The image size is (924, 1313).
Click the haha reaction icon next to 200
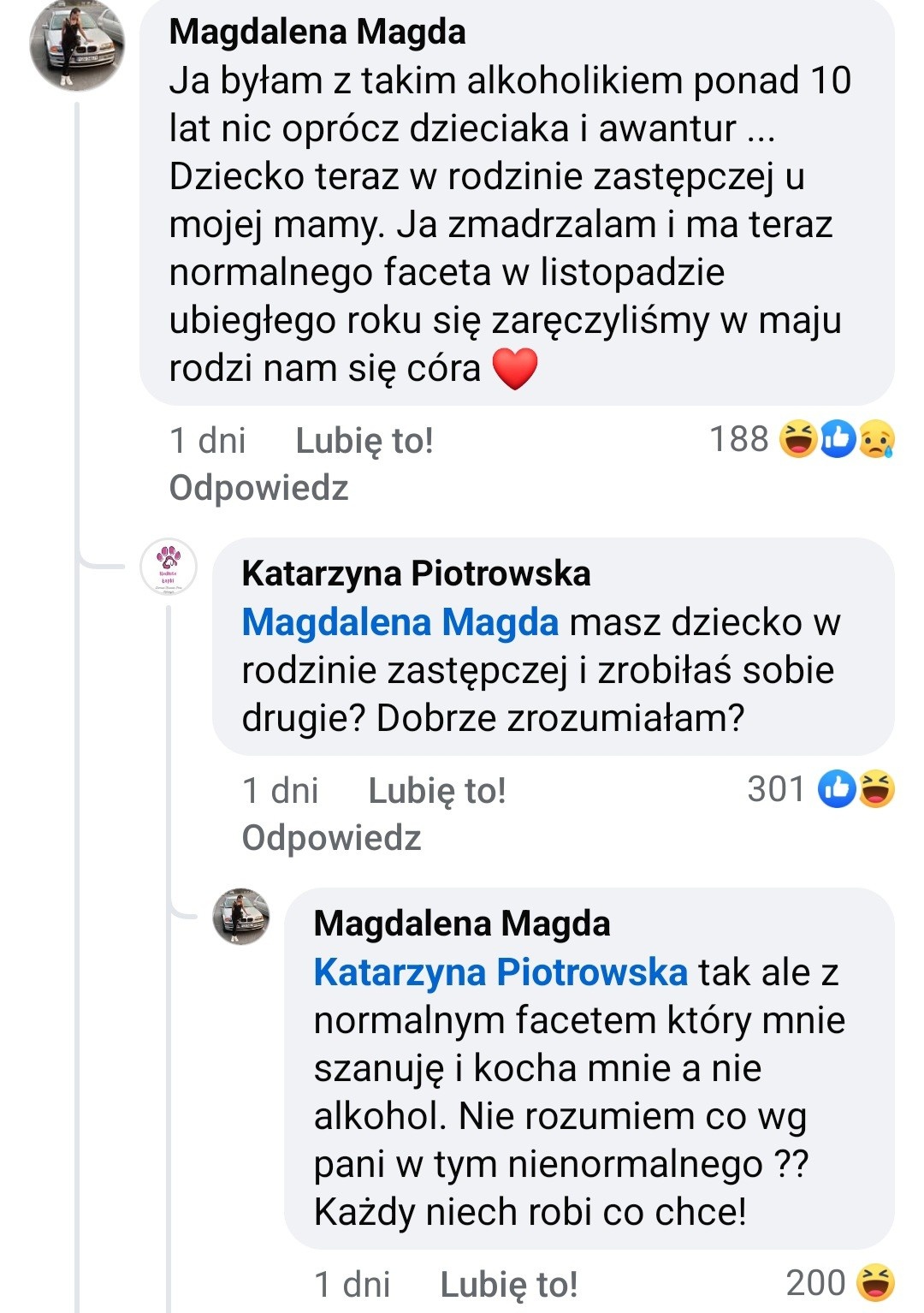pos(875,1282)
